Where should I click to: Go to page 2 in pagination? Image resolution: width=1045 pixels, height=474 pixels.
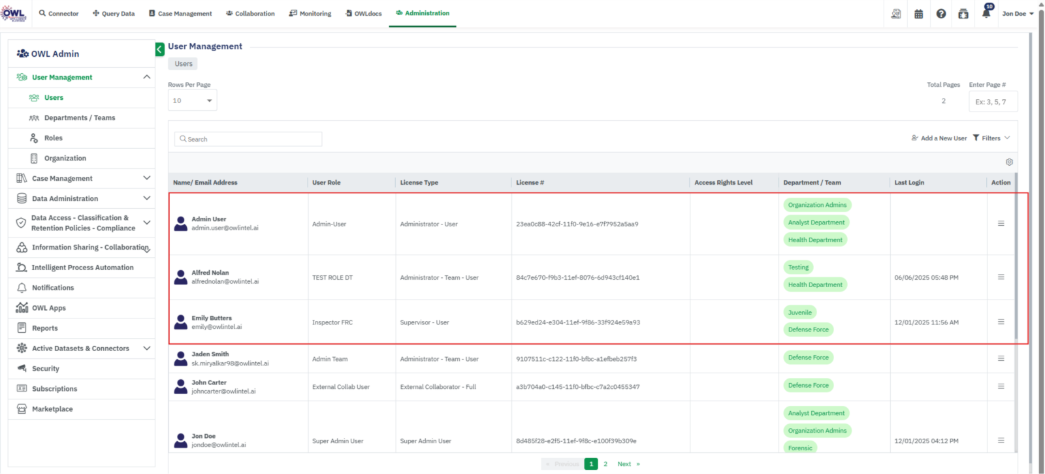(605, 464)
